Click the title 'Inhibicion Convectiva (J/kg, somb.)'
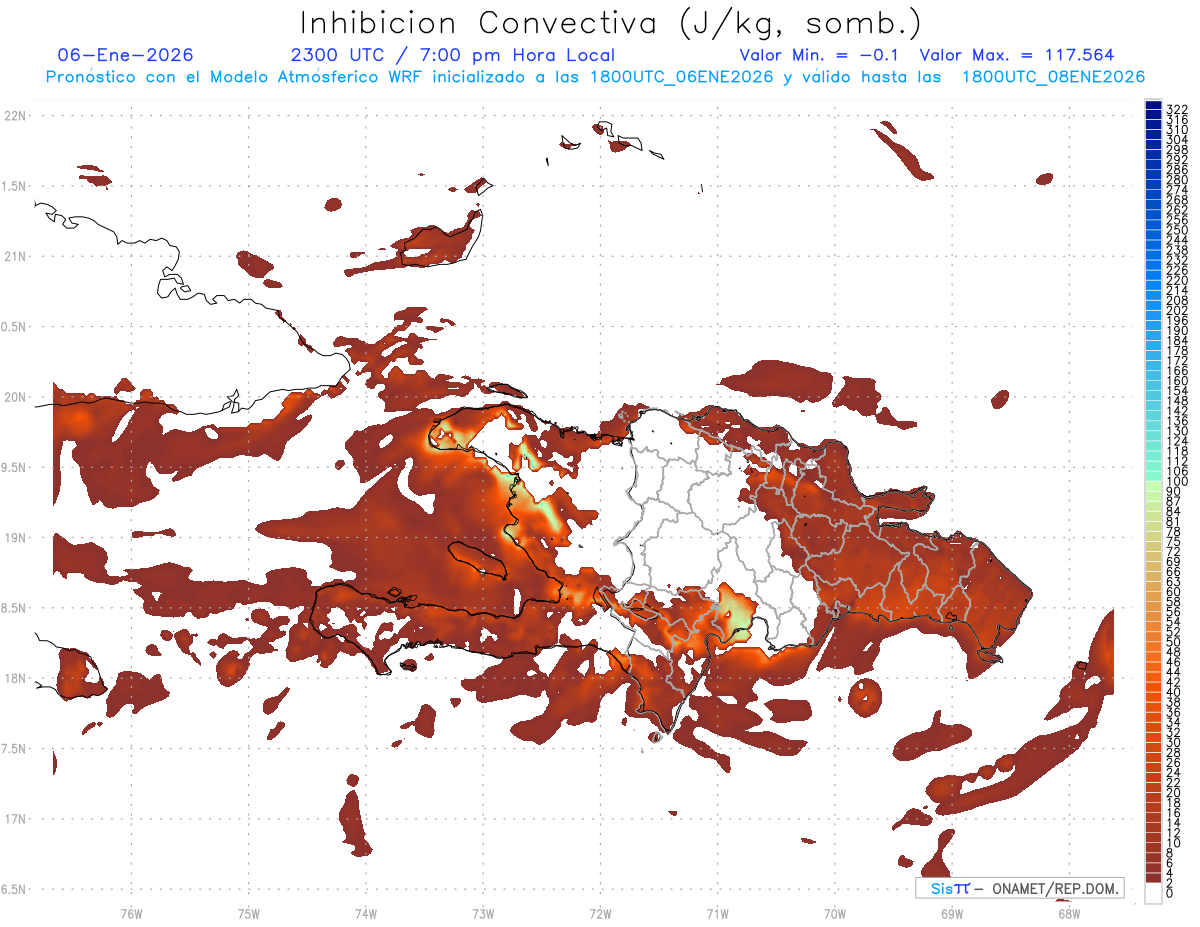Image resolution: width=1200 pixels, height=927 pixels. [x=610, y=24]
